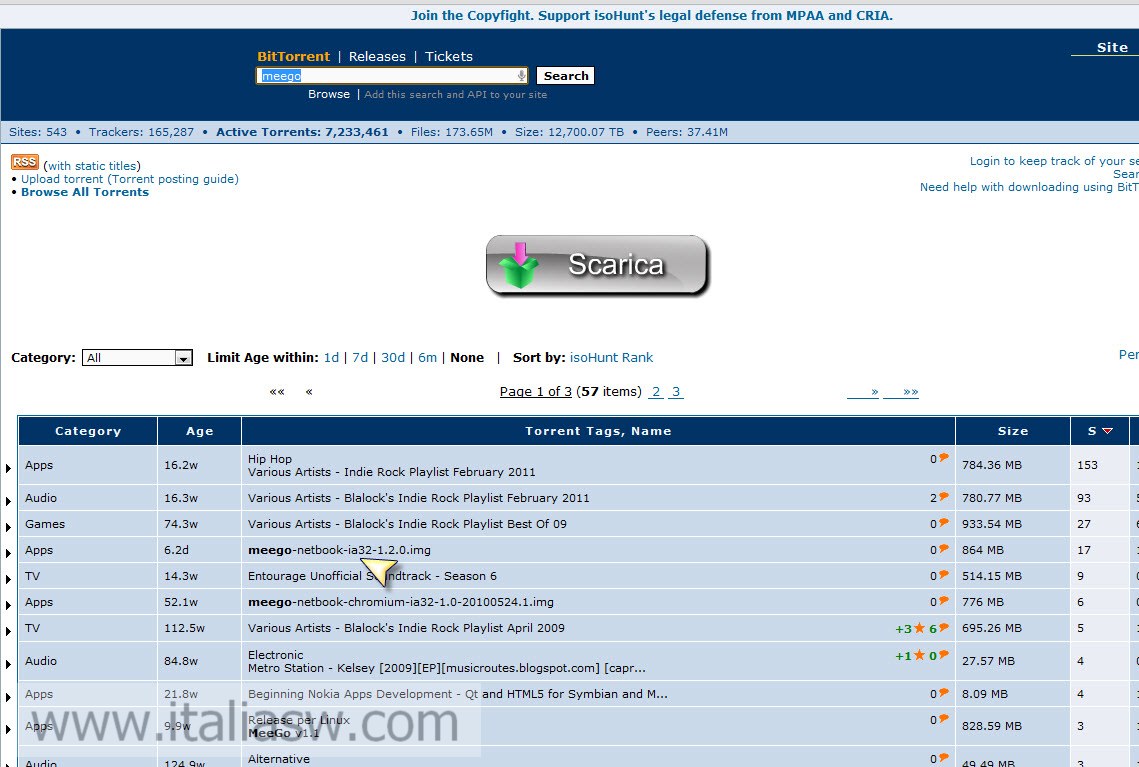Image resolution: width=1139 pixels, height=767 pixels.
Task: Expand the TV 112.5w row arrow
Action: [x=8, y=632]
